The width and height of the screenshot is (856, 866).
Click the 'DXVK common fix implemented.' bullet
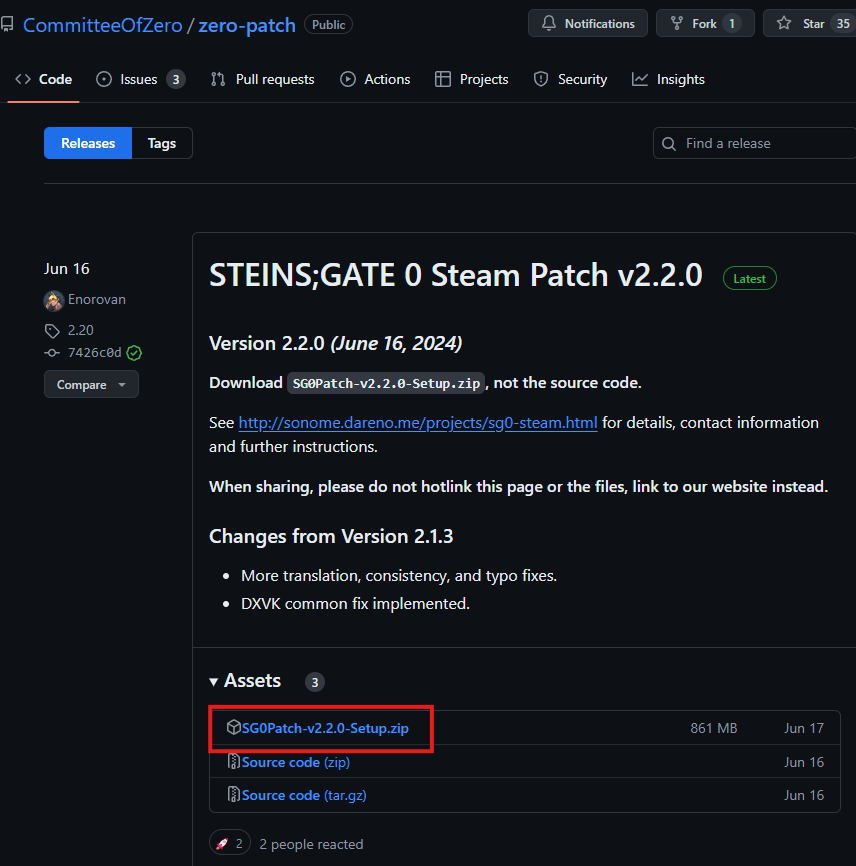pos(356,604)
